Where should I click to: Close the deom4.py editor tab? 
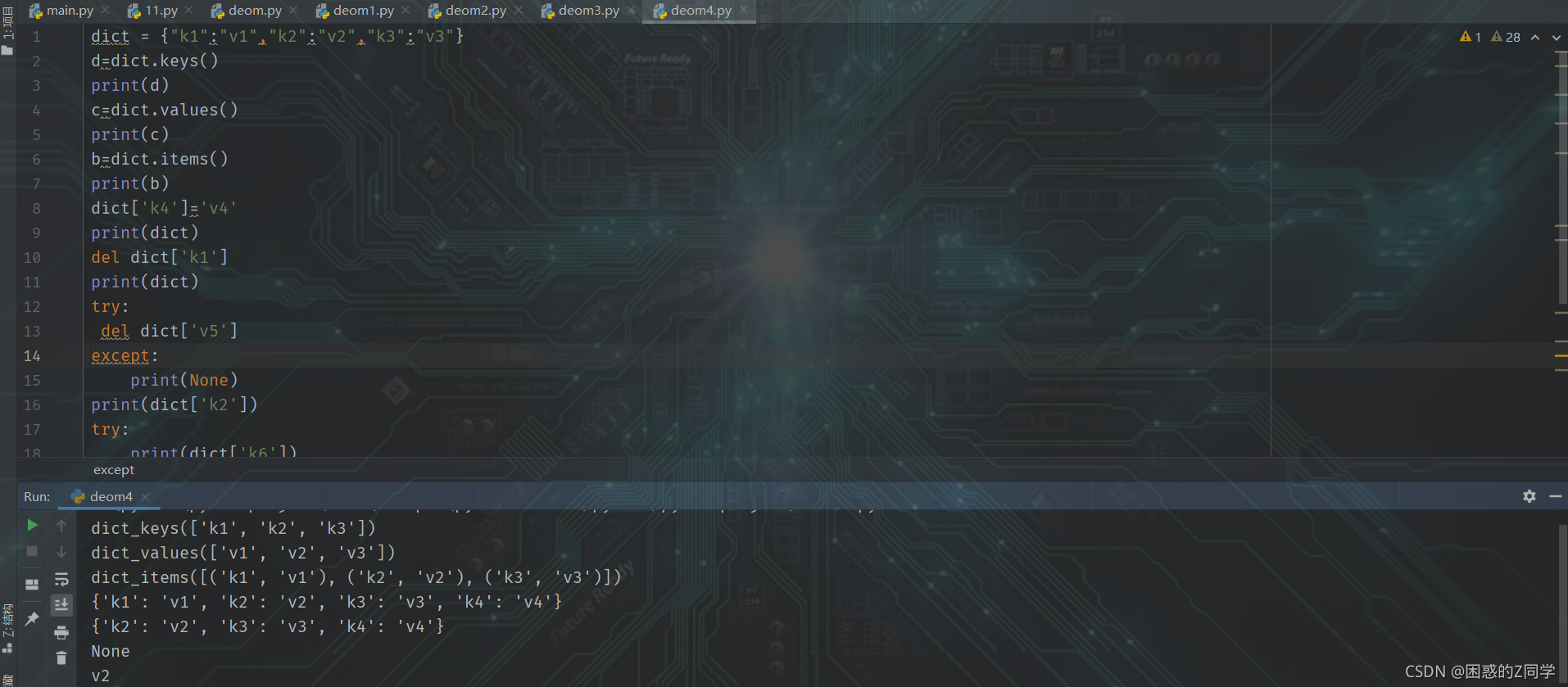(x=744, y=11)
